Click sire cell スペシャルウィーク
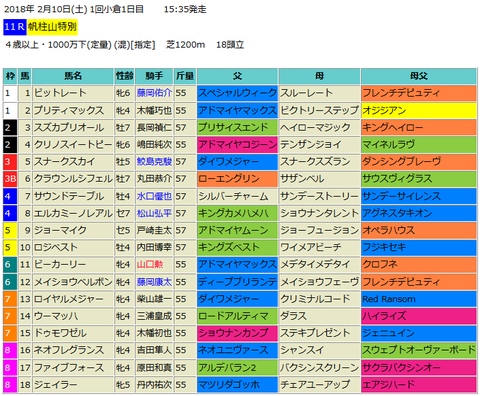The height and width of the screenshot is (396, 480). click(x=237, y=93)
